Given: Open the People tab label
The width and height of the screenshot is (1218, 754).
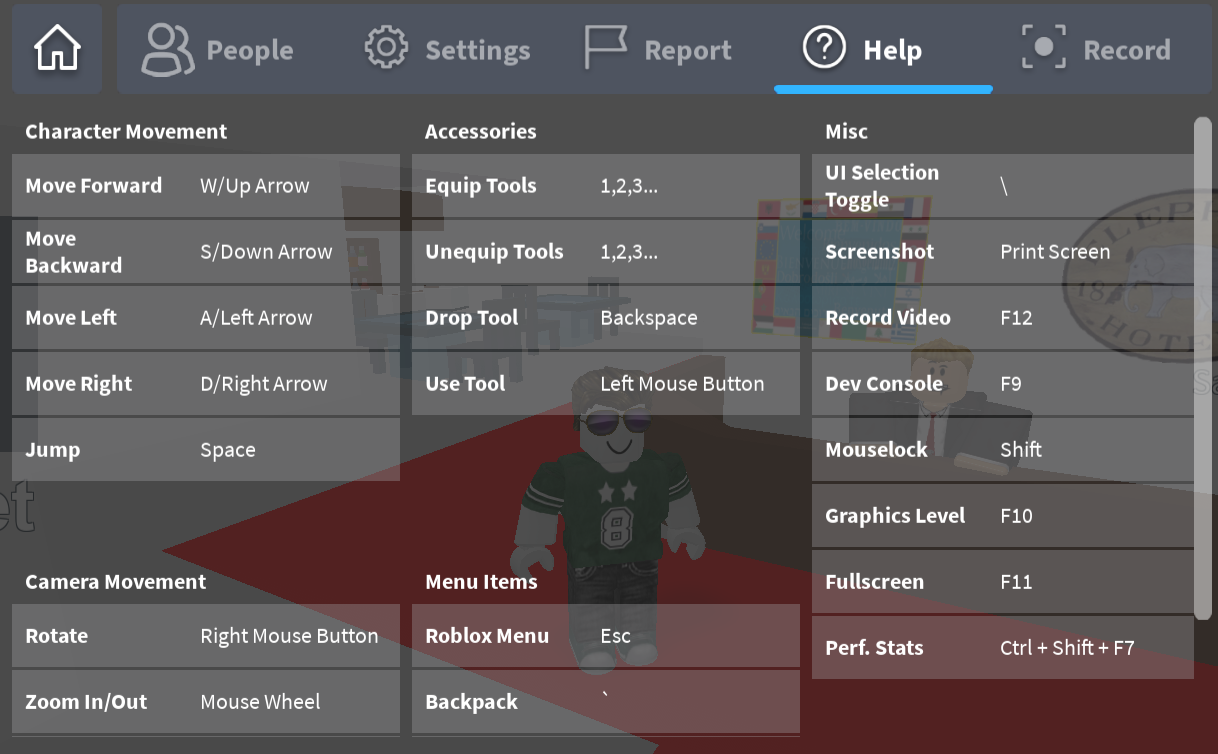Looking at the screenshot, I should click(x=250, y=50).
